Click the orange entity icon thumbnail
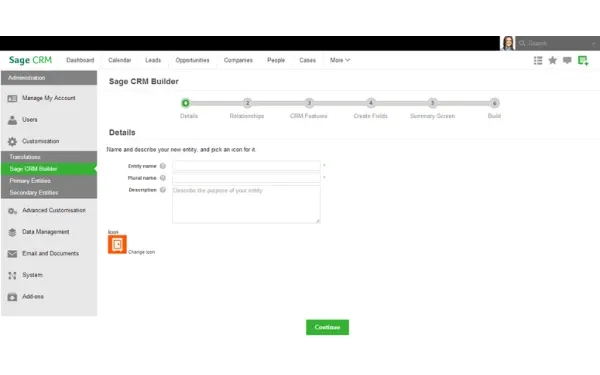Image resolution: width=600 pixels, height=375 pixels. pos(117,245)
